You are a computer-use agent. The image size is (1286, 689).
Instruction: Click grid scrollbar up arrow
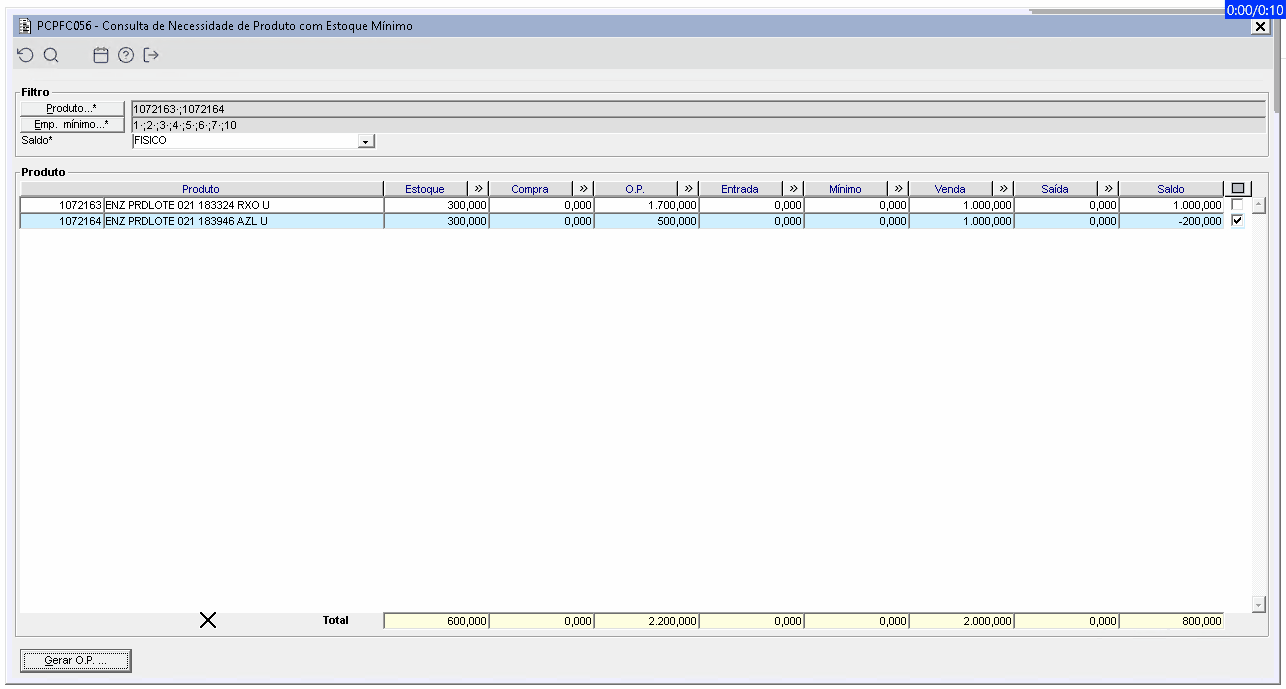1259,205
